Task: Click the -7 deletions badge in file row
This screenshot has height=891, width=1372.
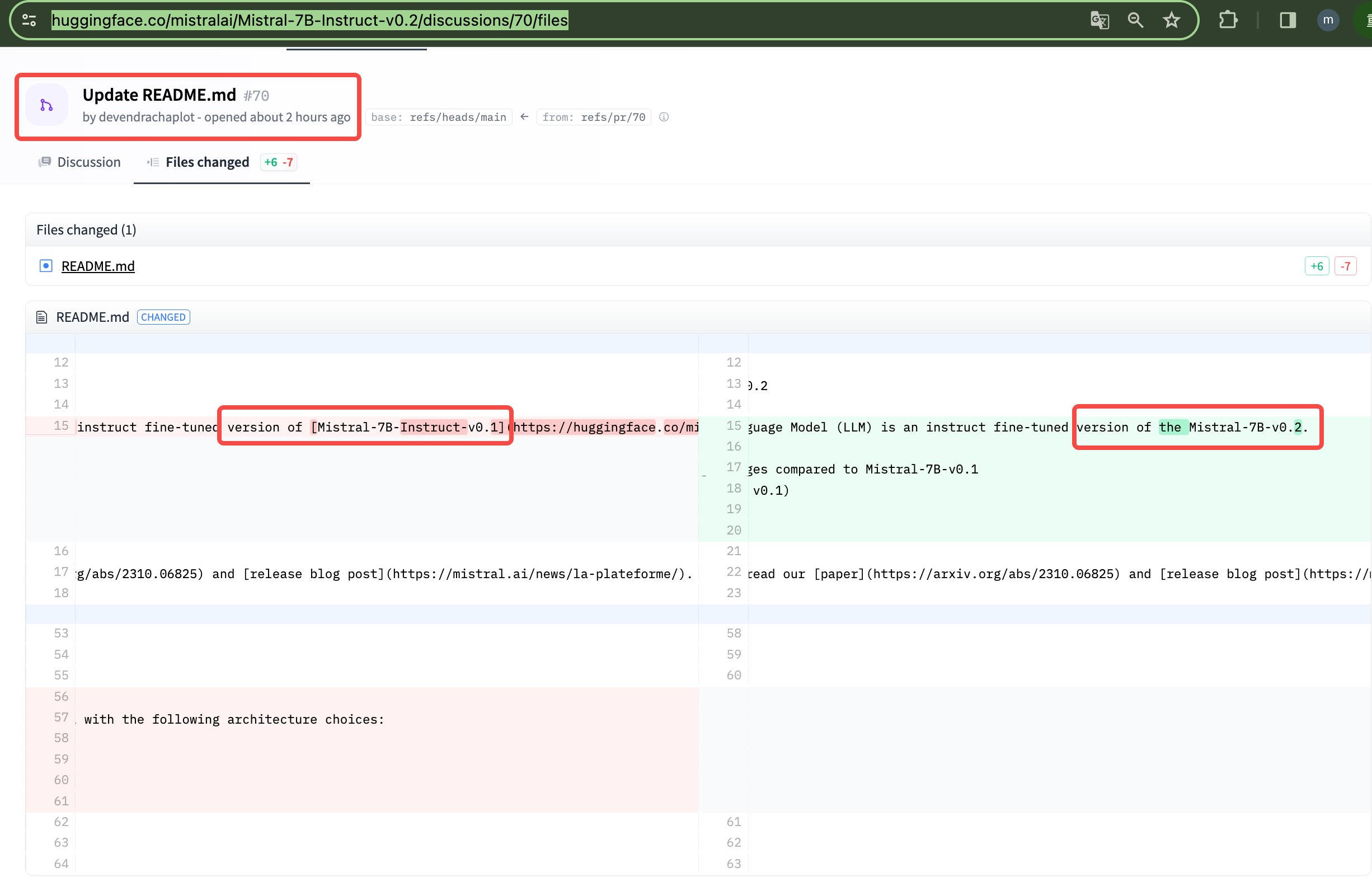Action: click(x=1346, y=266)
